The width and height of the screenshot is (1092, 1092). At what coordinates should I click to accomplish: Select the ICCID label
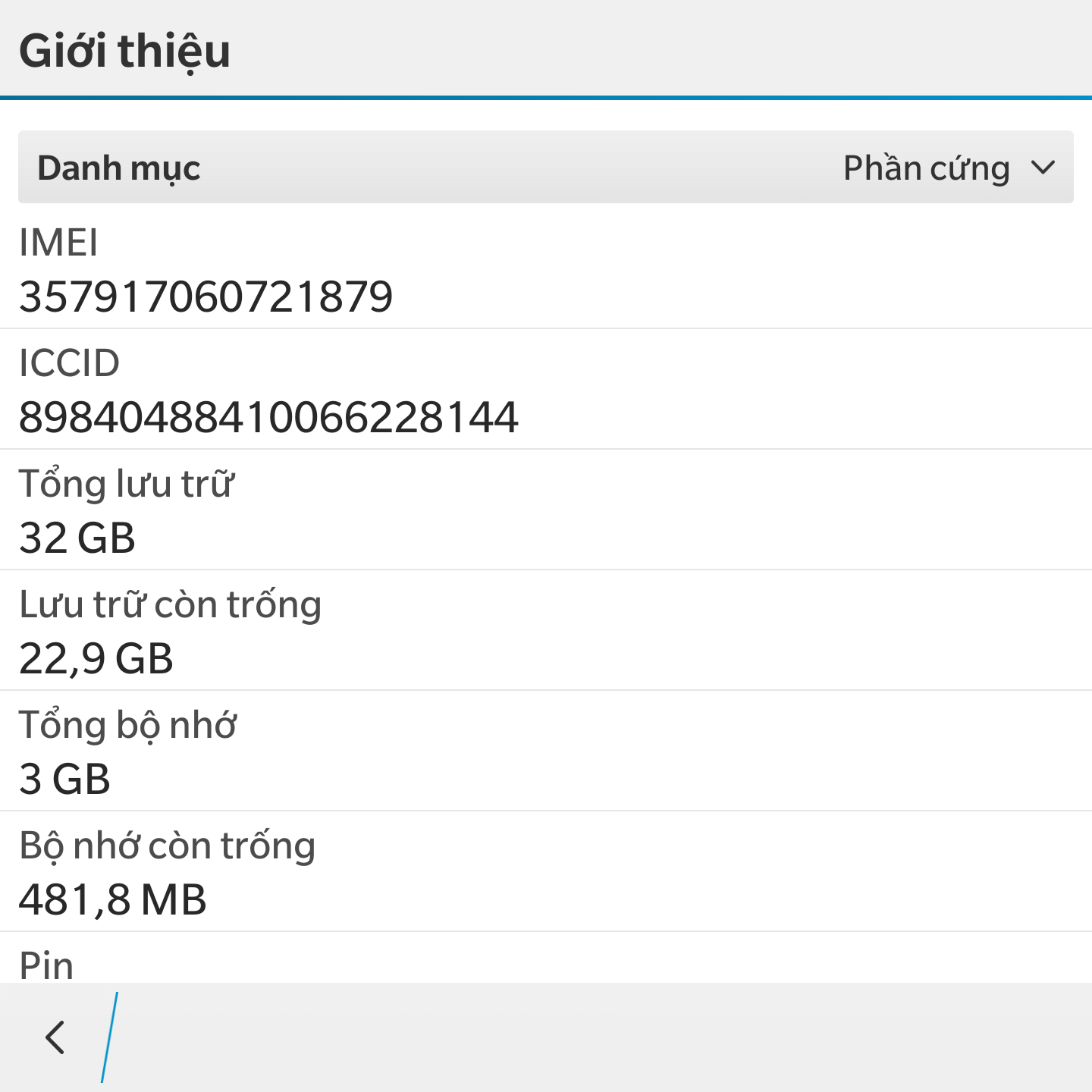click(69, 362)
